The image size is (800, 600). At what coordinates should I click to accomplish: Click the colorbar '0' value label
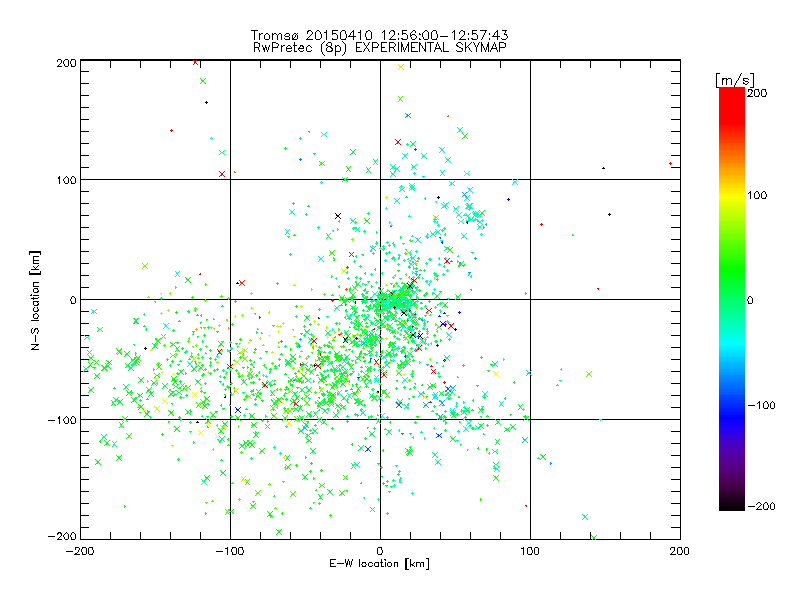tap(750, 300)
